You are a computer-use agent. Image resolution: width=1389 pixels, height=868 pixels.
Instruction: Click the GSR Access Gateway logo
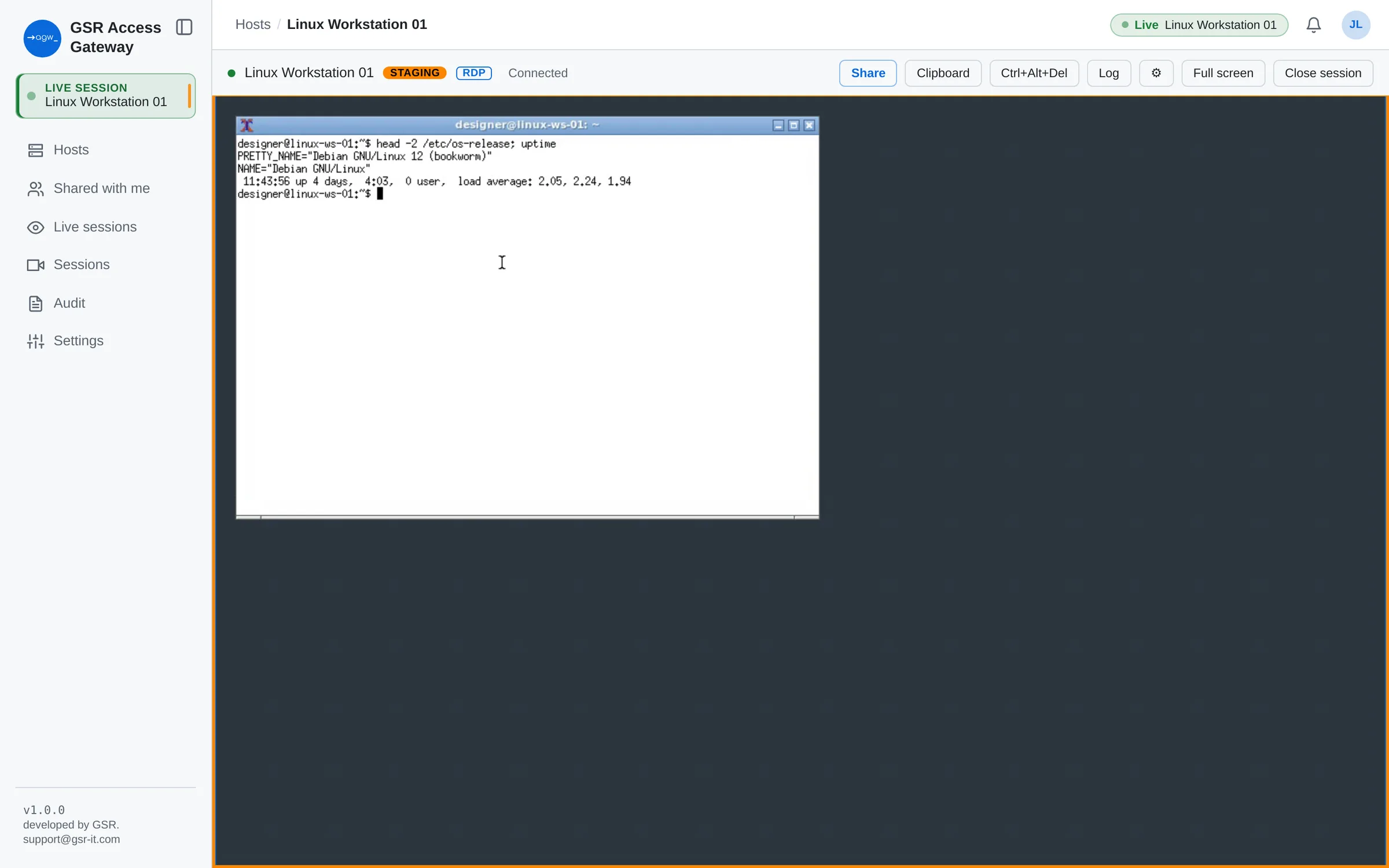[x=42, y=38]
